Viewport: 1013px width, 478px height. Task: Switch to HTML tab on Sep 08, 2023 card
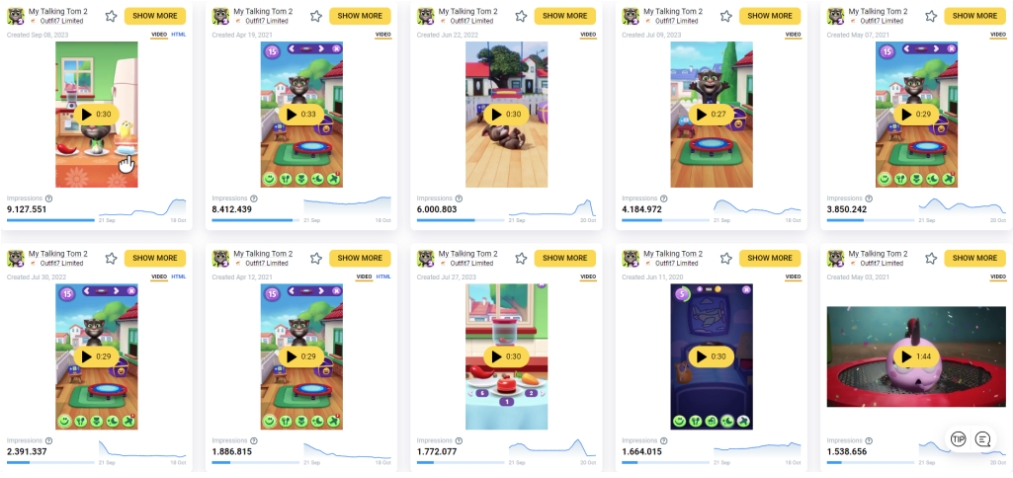(178, 34)
